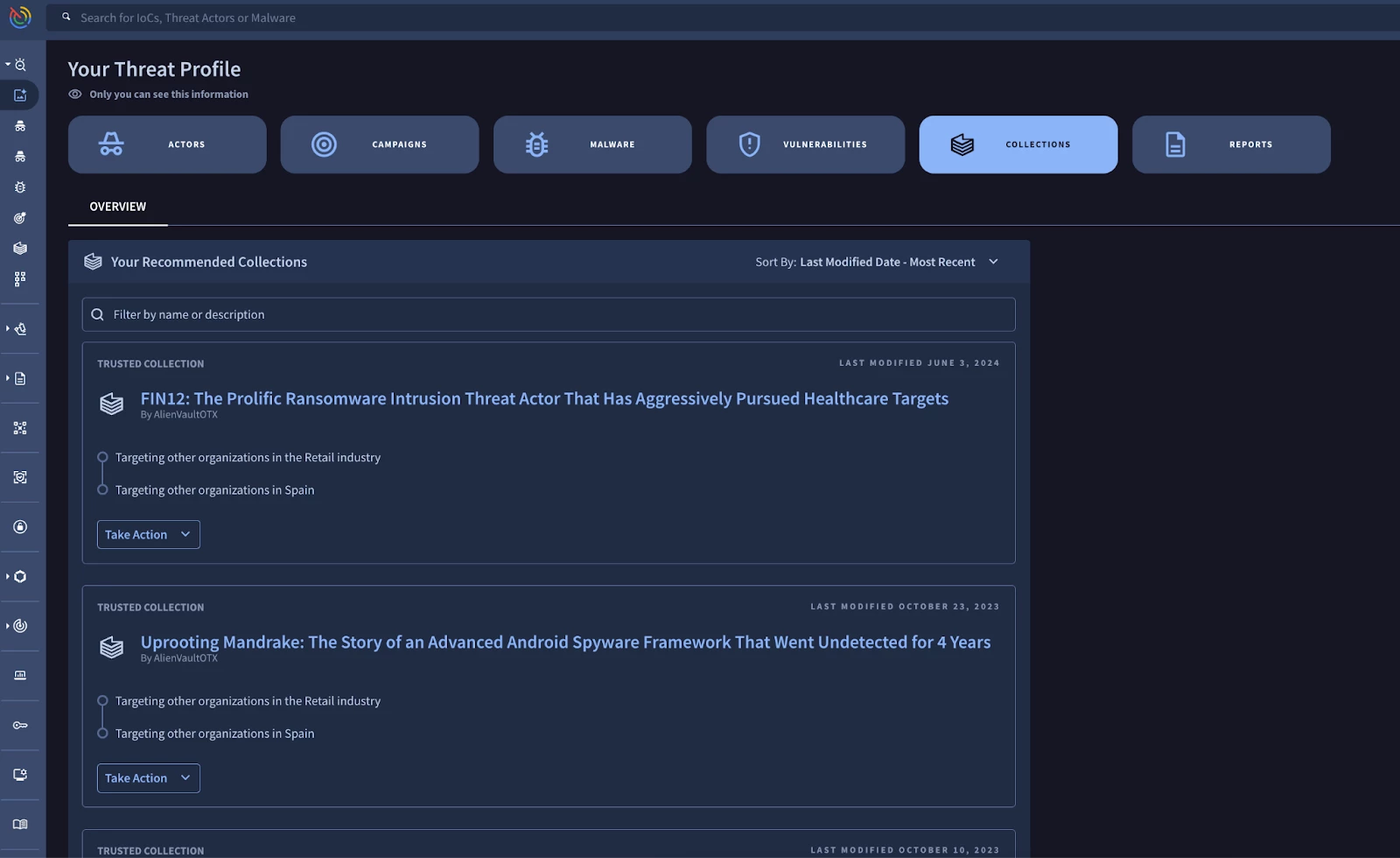Click the 'Filter by name or description' field
1400x858 pixels.
click(549, 314)
